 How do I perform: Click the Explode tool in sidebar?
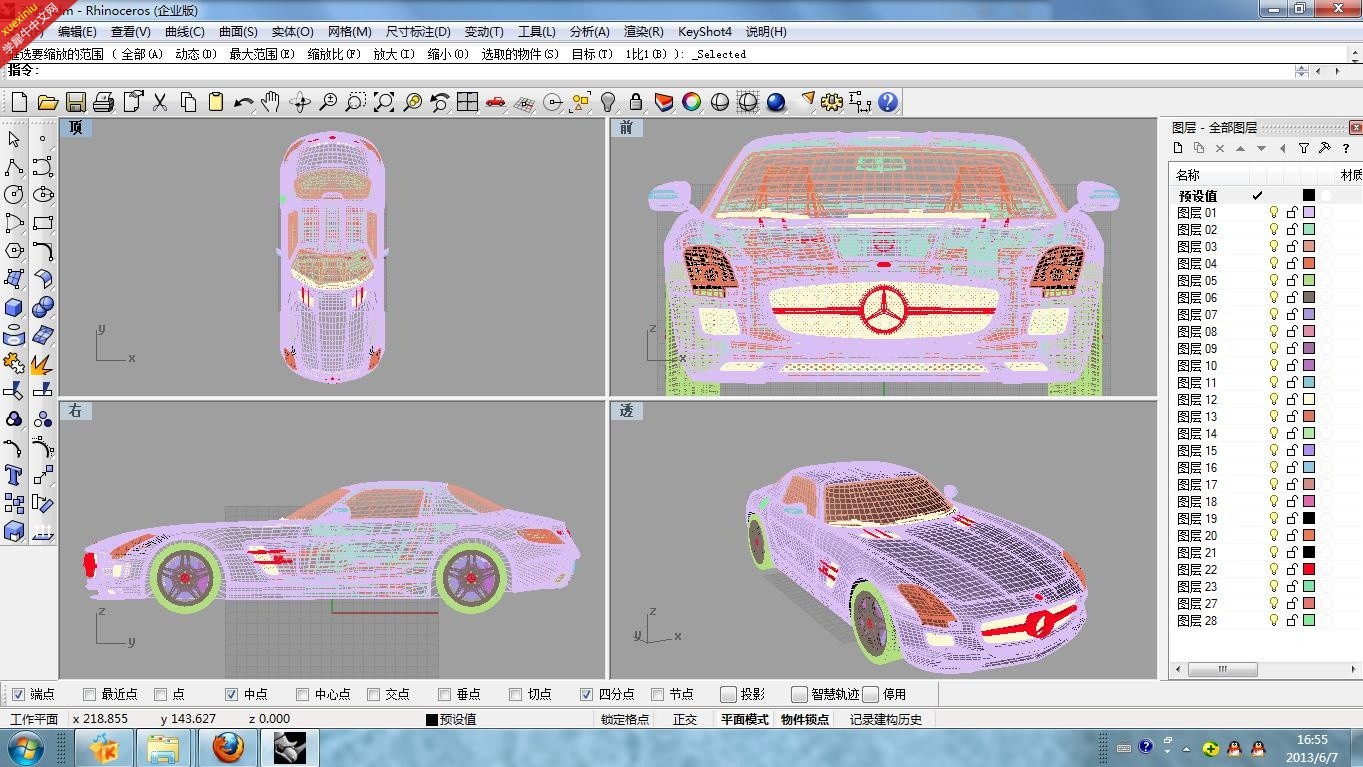[x=42, y=363]
